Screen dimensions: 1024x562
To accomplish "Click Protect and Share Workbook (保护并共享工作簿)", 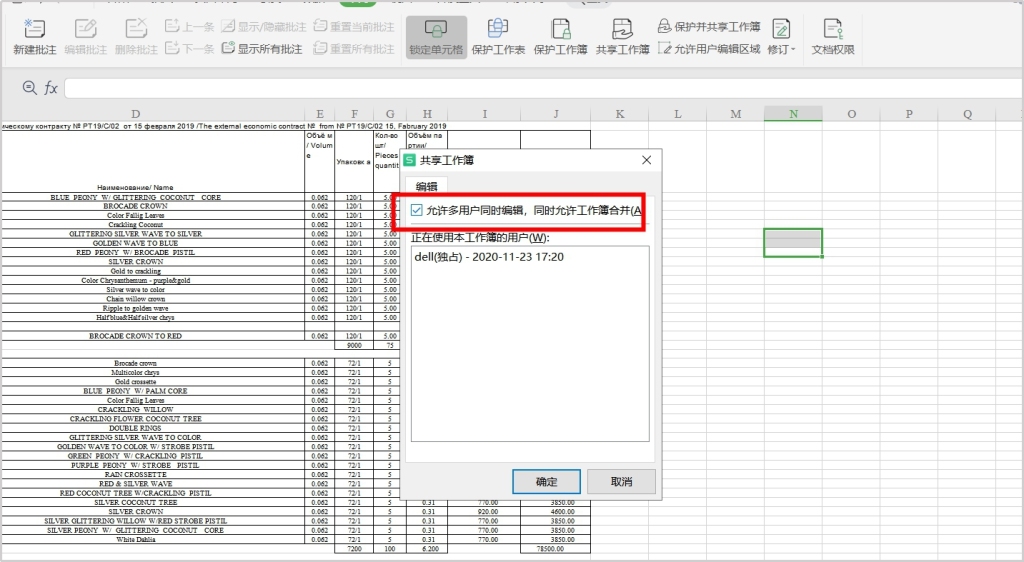I will (x=709, y=27).
